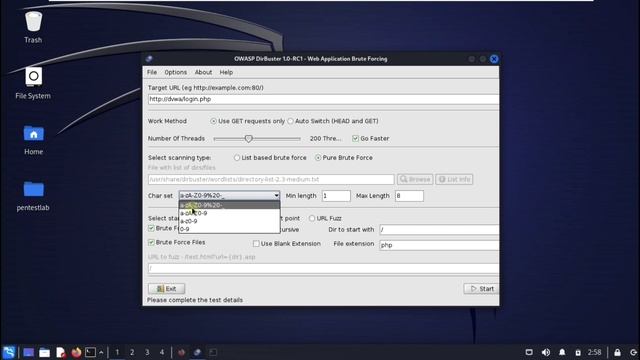Click the List Info button

click(454, 179)
